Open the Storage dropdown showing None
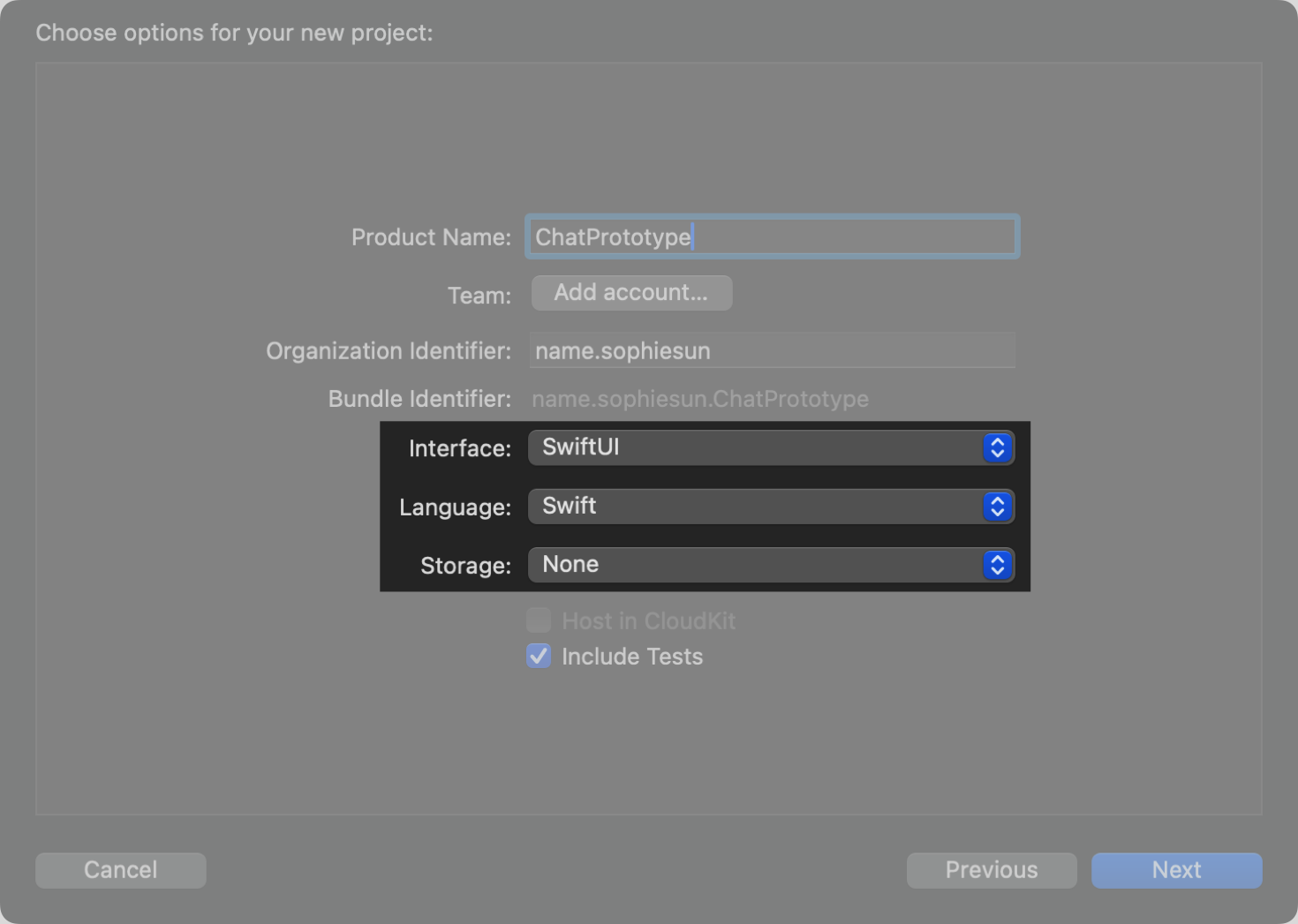This screenshot has width=1298, height=924. tap(771, 565)
